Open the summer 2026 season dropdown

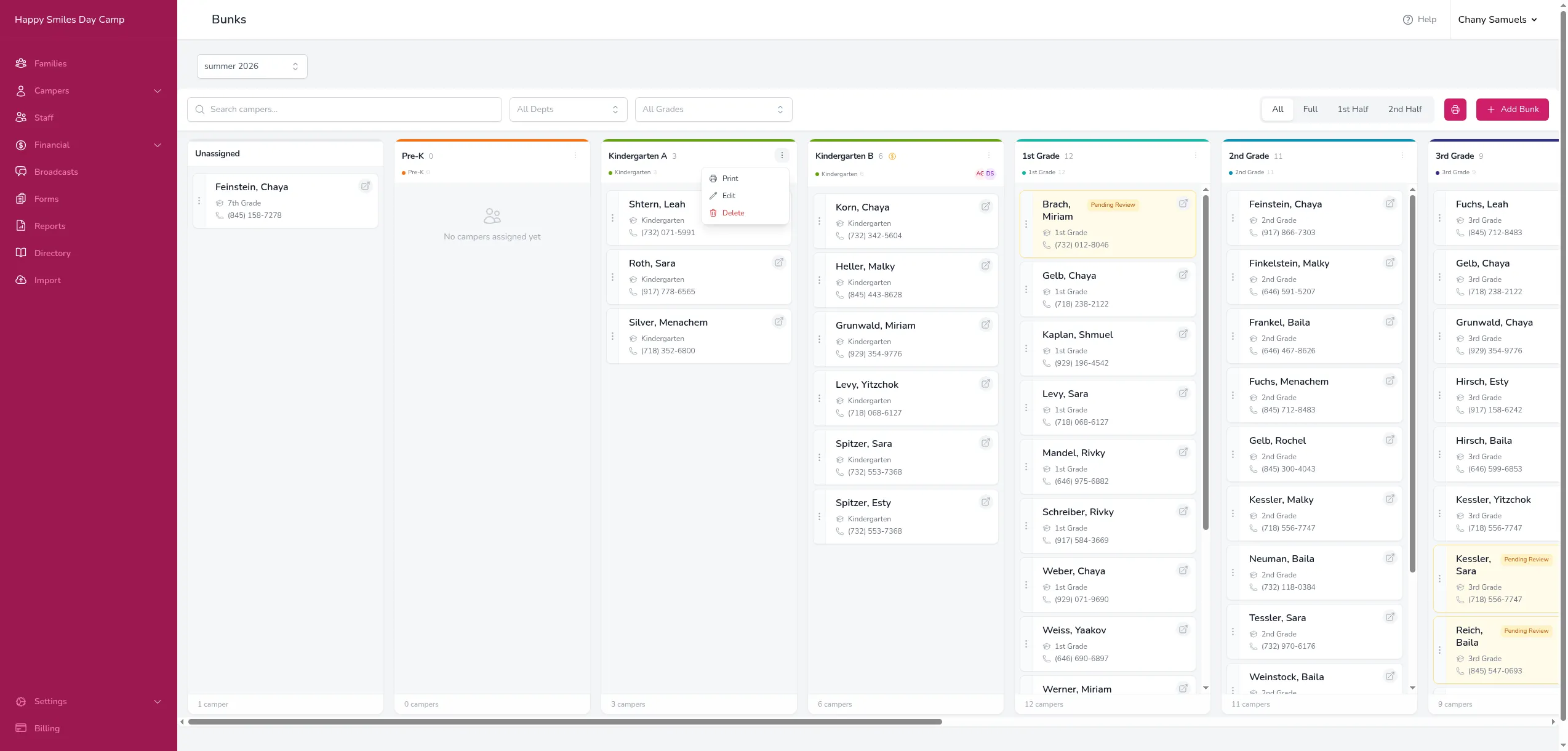coord(252,66)
